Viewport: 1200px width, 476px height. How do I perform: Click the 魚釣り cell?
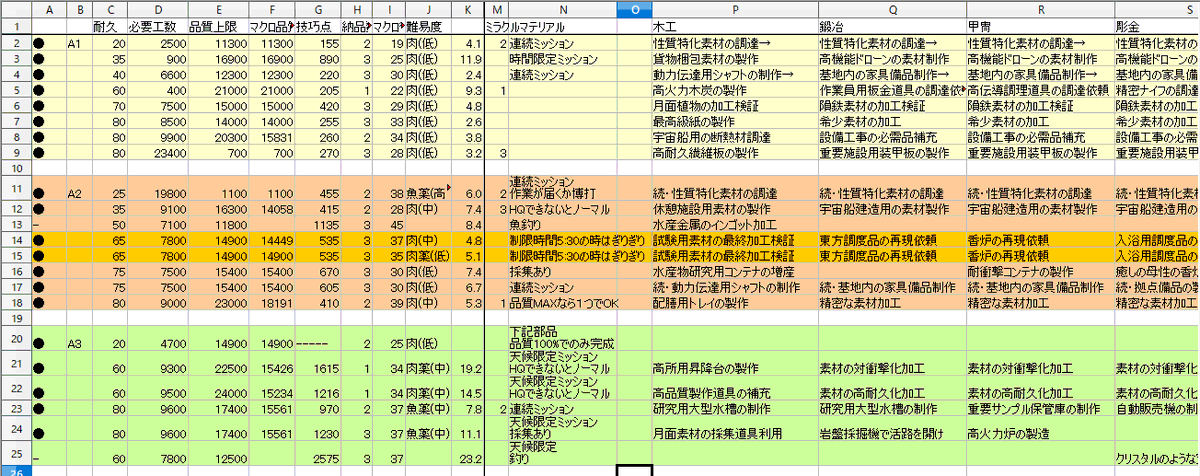coord(563,225)
